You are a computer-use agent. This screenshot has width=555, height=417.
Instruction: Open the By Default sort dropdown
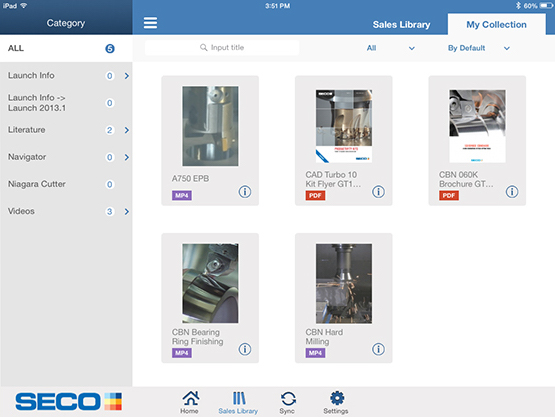(x=479, y=48)
